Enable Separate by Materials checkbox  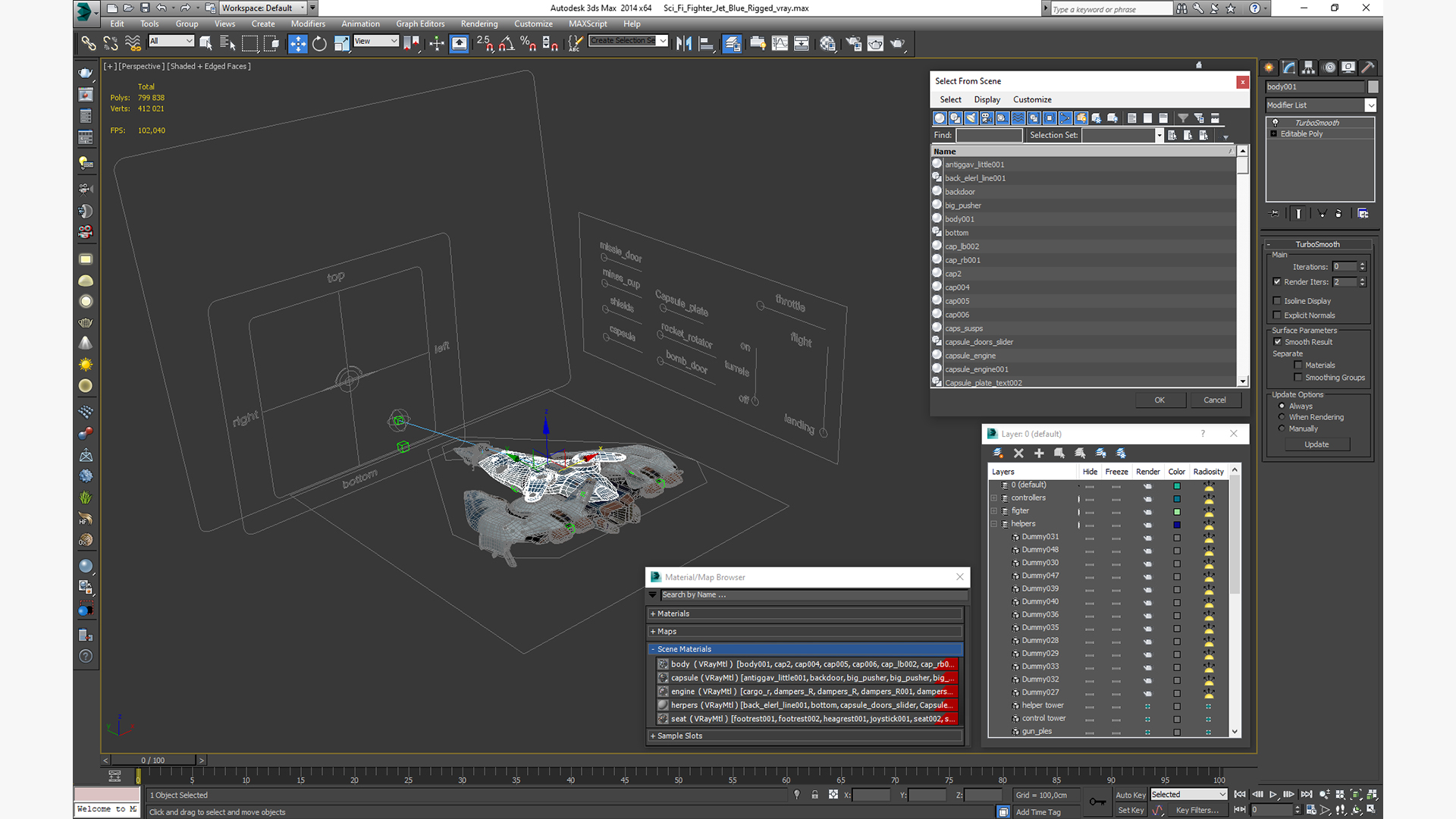click(x=1298, y=366)
